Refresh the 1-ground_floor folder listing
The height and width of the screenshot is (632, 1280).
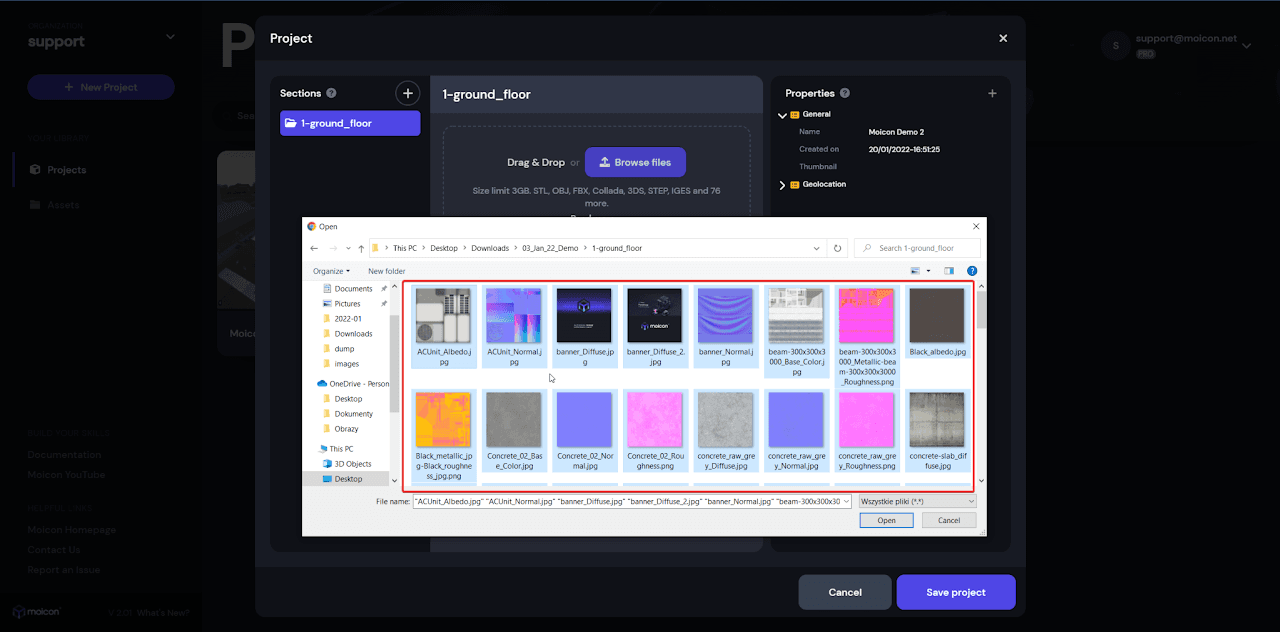pyautogui.click(x=838, y=248)
